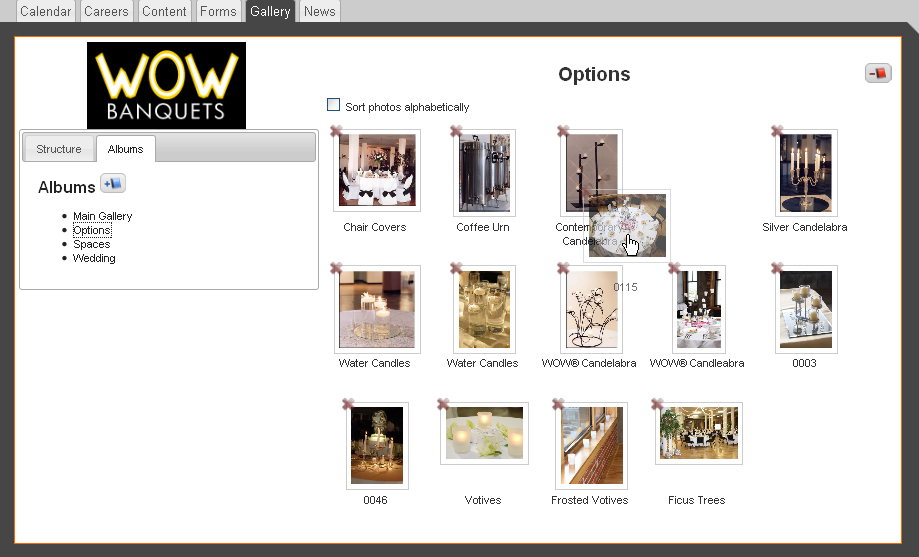Remove the 0046 photo with its X
This screenshot has height=557, width=919.
click(x=348, y=404)
